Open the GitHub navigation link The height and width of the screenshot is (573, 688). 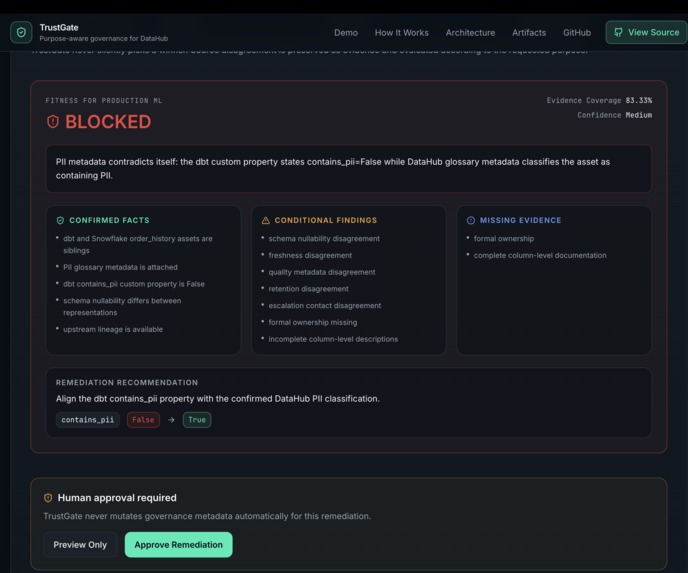click(577, 32)
